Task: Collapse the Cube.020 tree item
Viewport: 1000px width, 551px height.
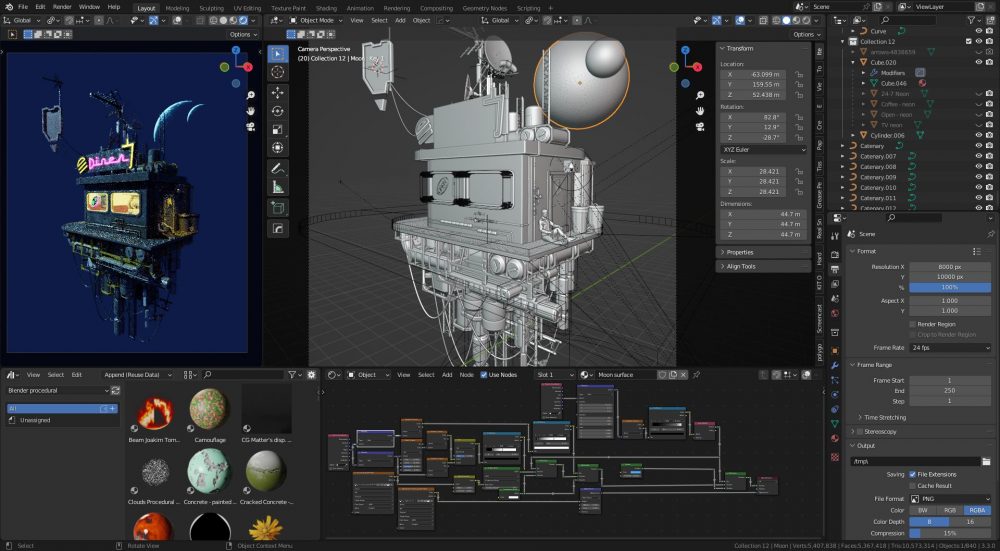Action: click(853, 62)
